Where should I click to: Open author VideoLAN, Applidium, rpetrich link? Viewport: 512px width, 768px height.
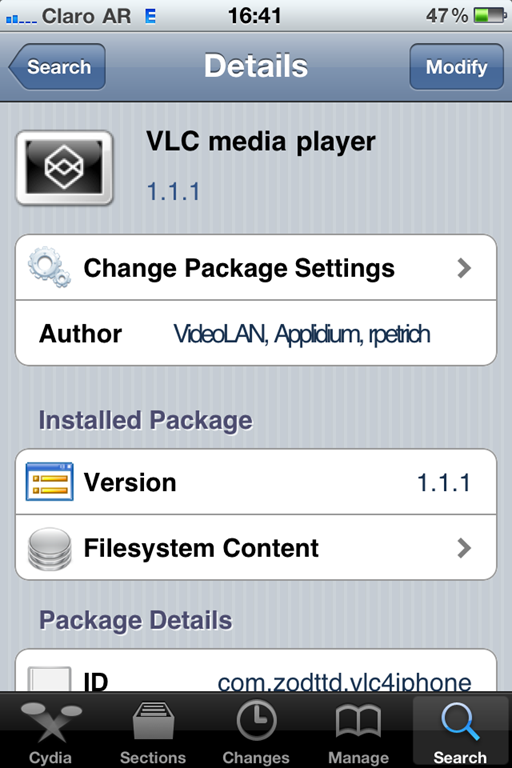[x=302, y=334]
